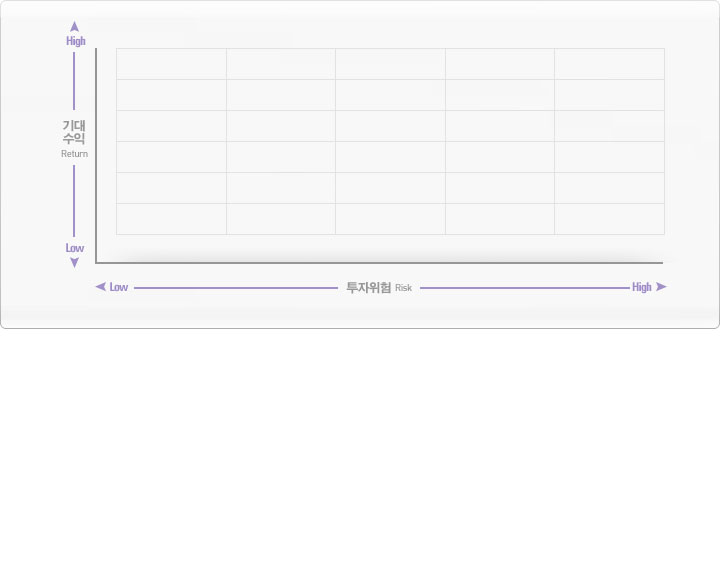The width and height of the screenshot is (720, 567).
Task: Click the small Risk text beside 투자위험
Action: click(403, 288)
